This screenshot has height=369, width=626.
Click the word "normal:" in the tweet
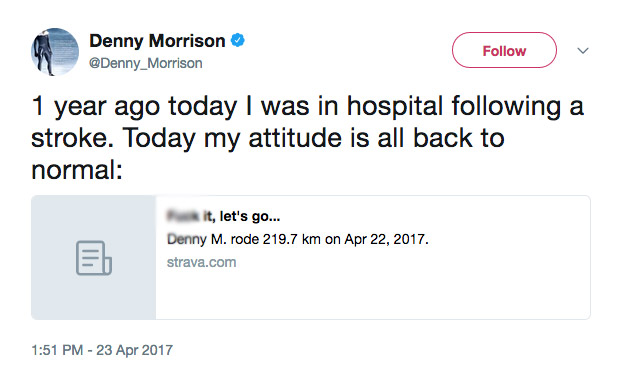point(77,170)
